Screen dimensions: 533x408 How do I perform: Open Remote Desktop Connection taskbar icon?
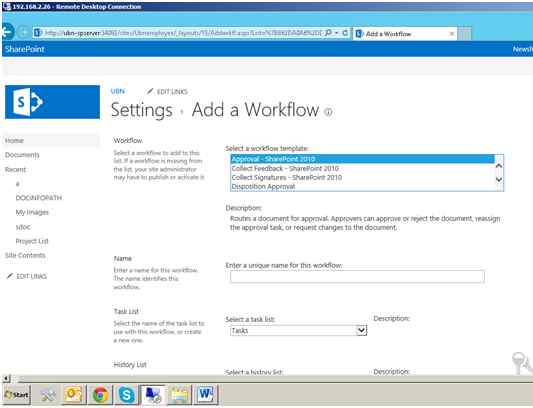153,394
